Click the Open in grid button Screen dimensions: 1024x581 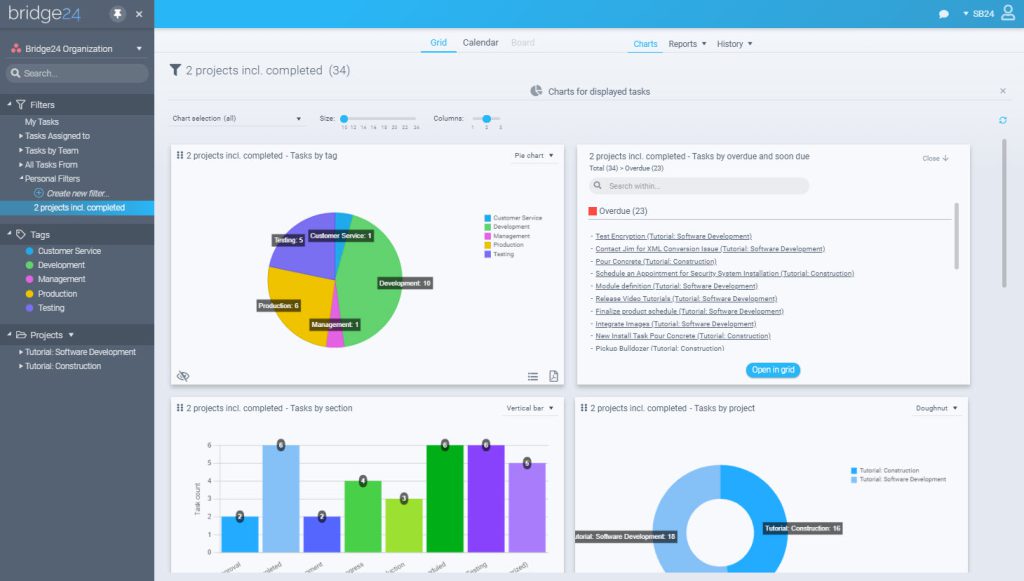point(773,370)
